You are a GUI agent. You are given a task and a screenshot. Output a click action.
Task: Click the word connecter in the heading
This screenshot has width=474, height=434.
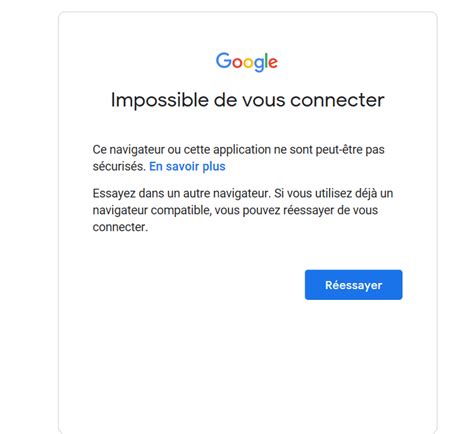(x=337, y=100)
